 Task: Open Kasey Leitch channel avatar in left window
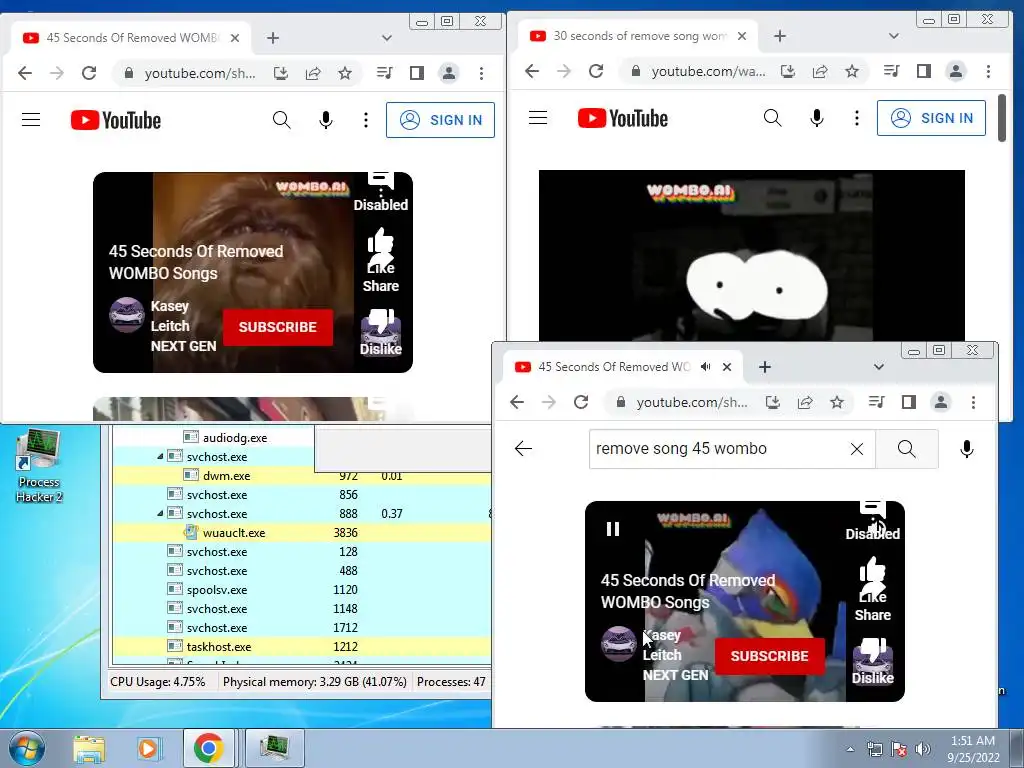[126, 315]
